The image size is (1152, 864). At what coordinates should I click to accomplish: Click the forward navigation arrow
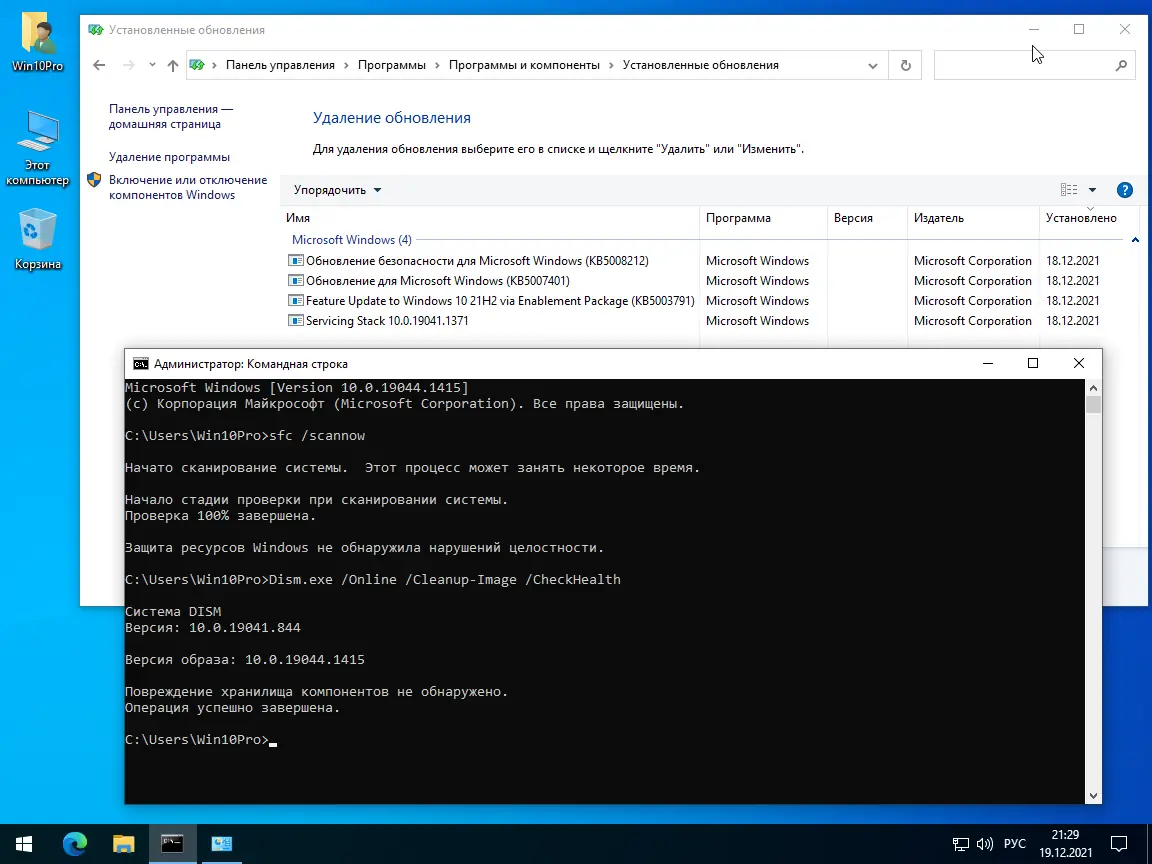(129, 65)
